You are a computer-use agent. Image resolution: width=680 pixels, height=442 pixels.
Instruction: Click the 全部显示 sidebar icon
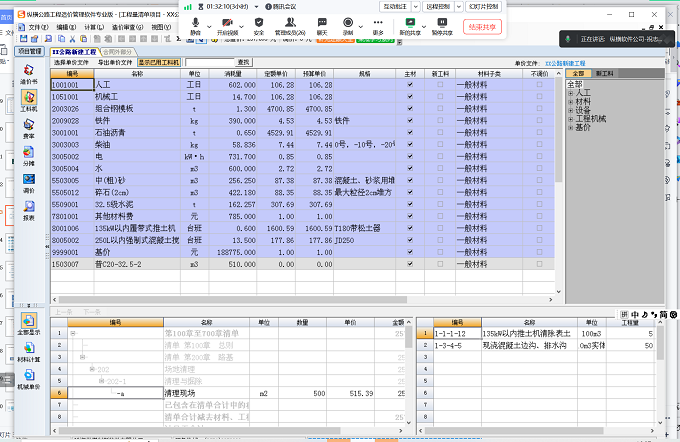29,324
